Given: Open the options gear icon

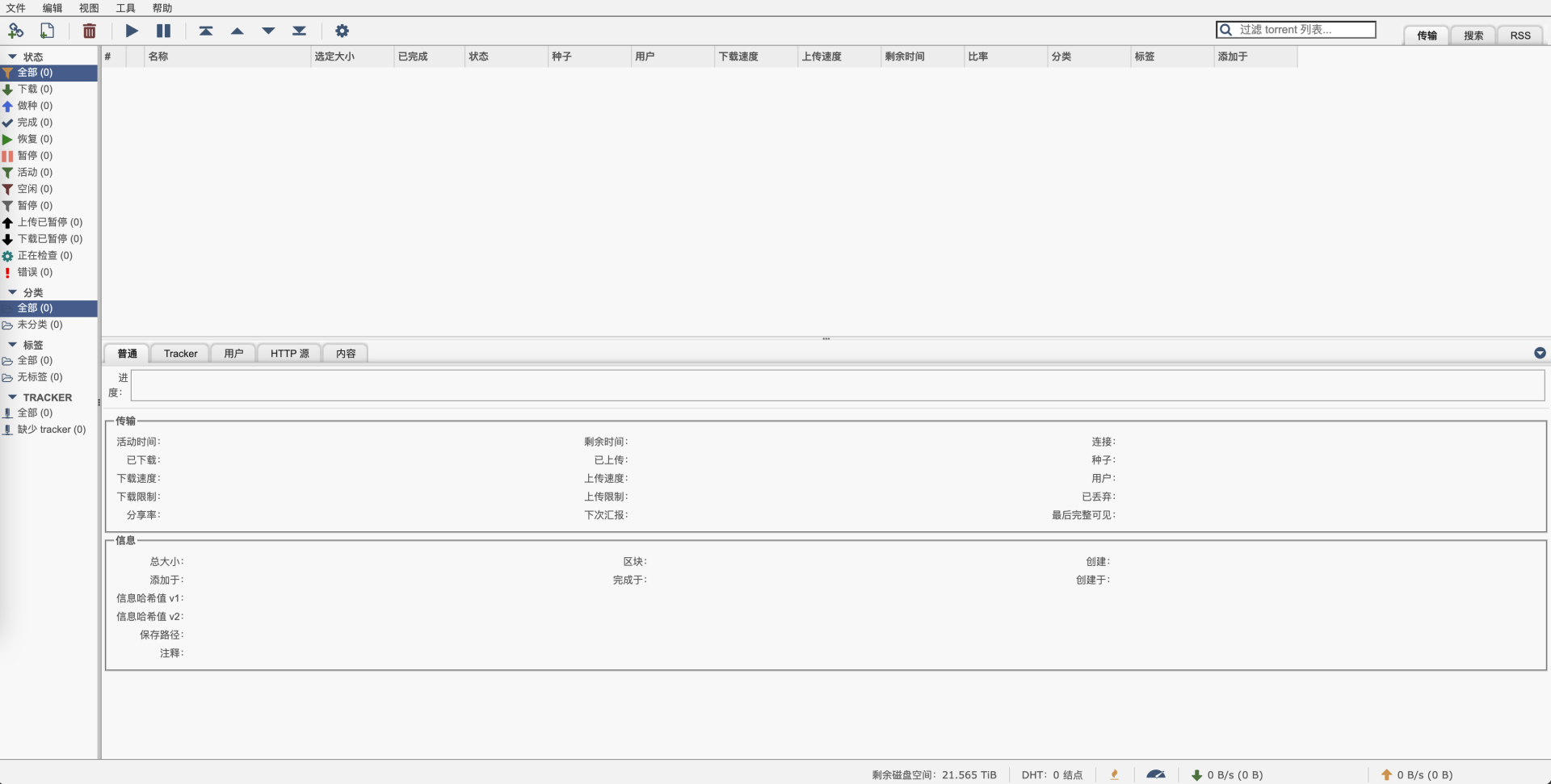Looking at the screenshot, I should pos(342,31).
